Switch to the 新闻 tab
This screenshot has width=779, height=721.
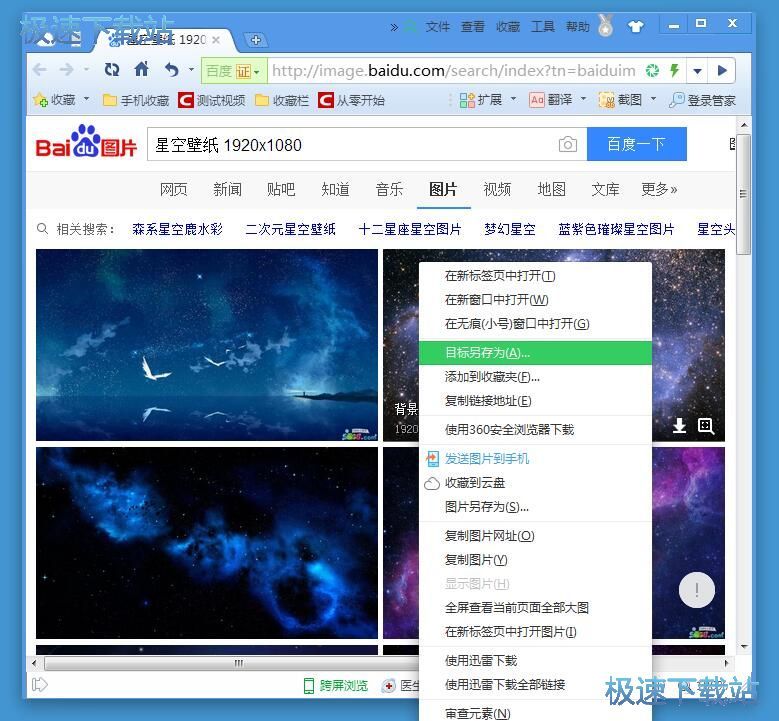(x=228, y=189)
